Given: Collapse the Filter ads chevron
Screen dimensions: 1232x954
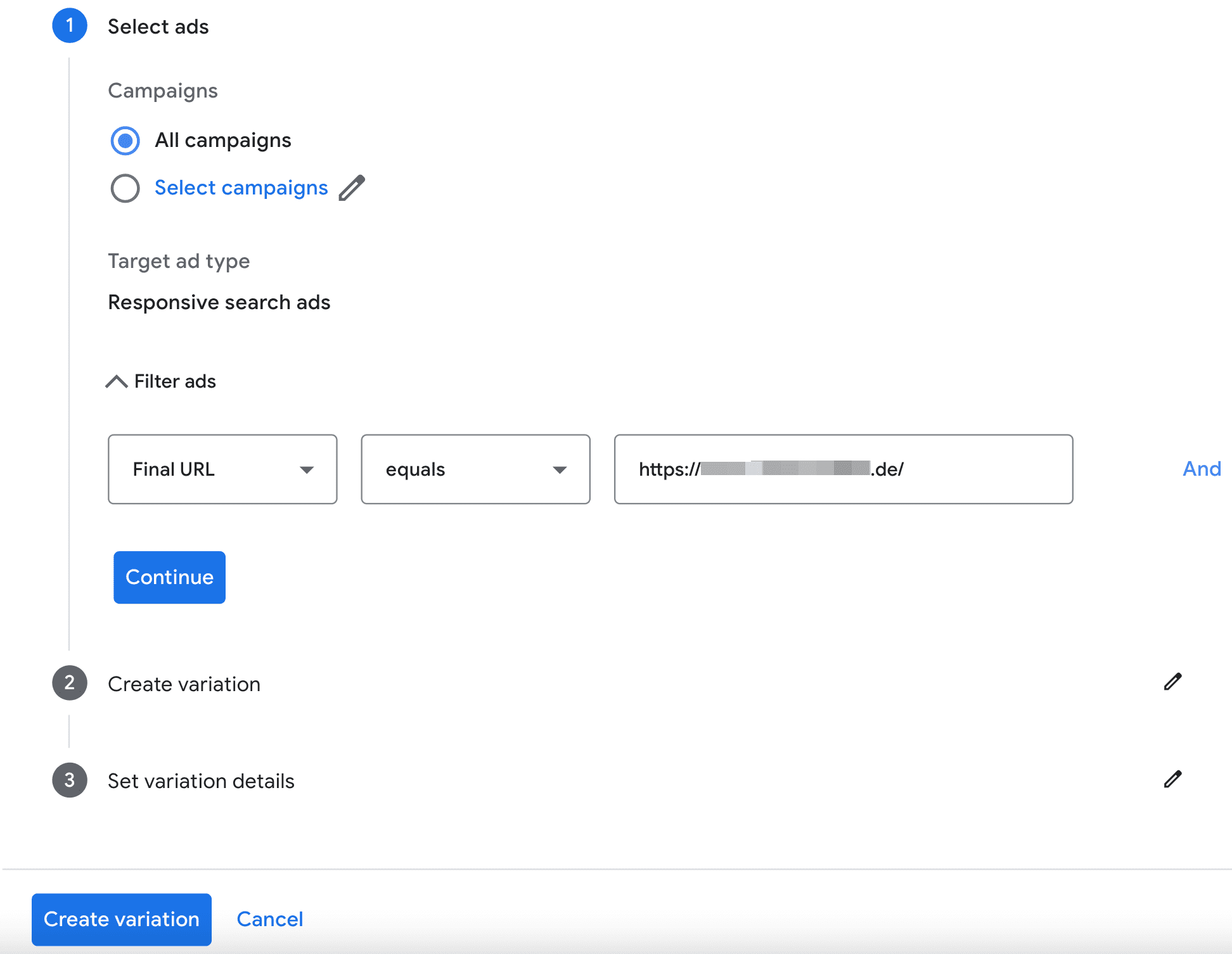Looking at the screenshot, I should click(x=117, y=381).
